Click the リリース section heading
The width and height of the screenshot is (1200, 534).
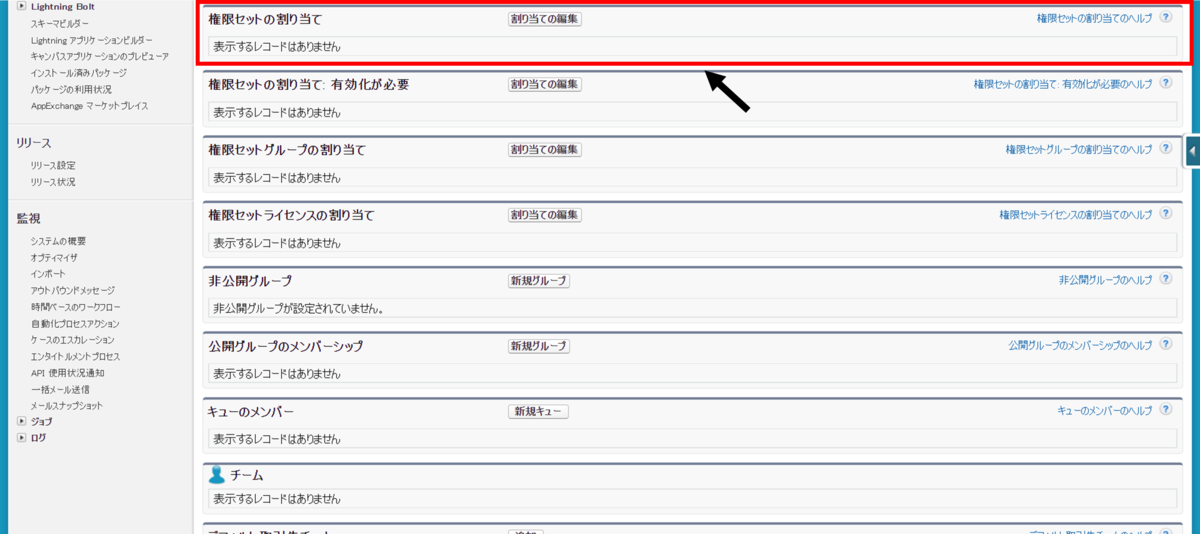click(x=33, y=143)
